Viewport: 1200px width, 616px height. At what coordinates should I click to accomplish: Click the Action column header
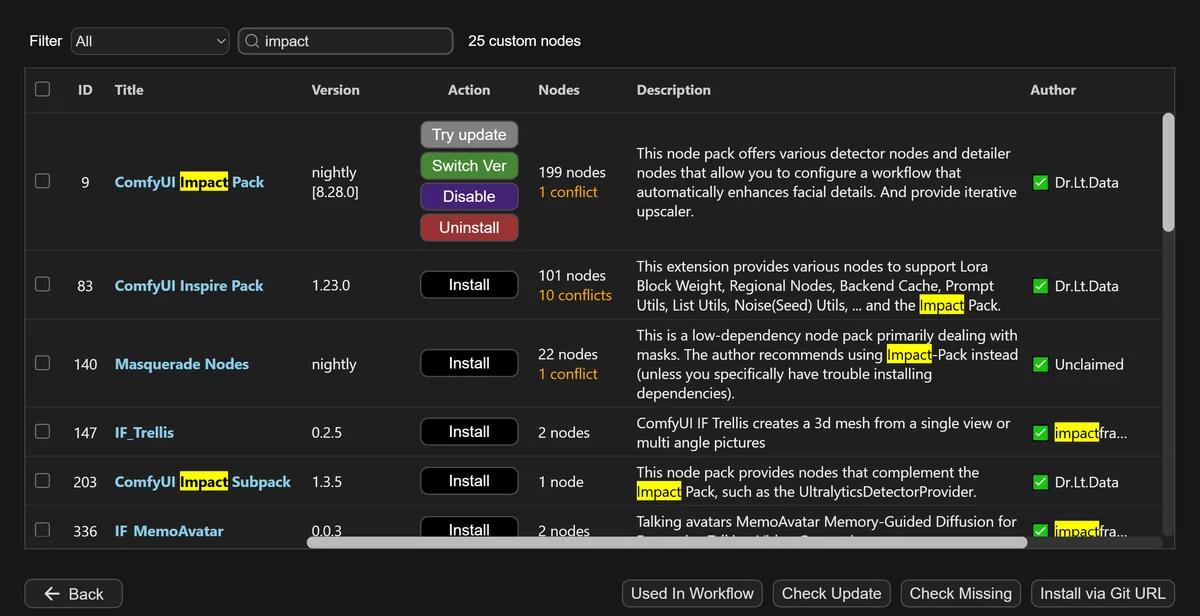[x=469, y=90]
